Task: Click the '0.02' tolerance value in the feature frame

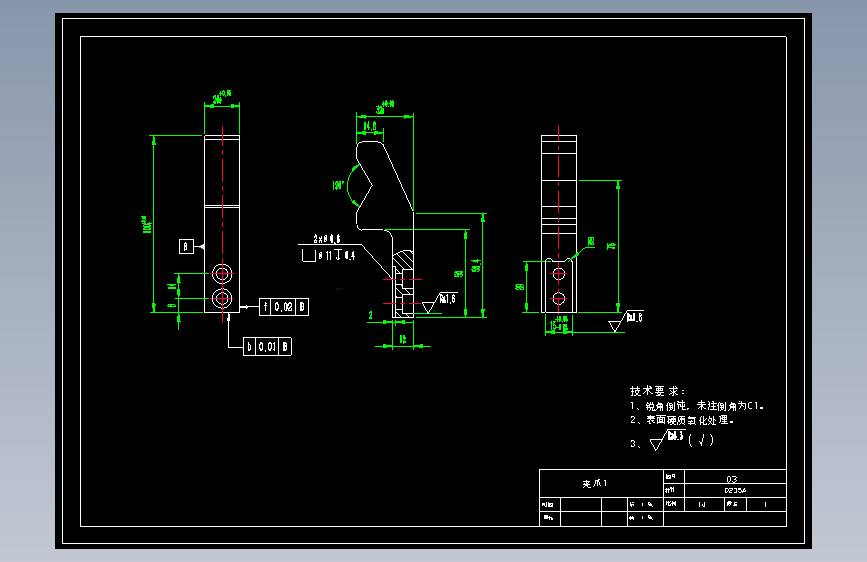Action: tap(284, 307)
